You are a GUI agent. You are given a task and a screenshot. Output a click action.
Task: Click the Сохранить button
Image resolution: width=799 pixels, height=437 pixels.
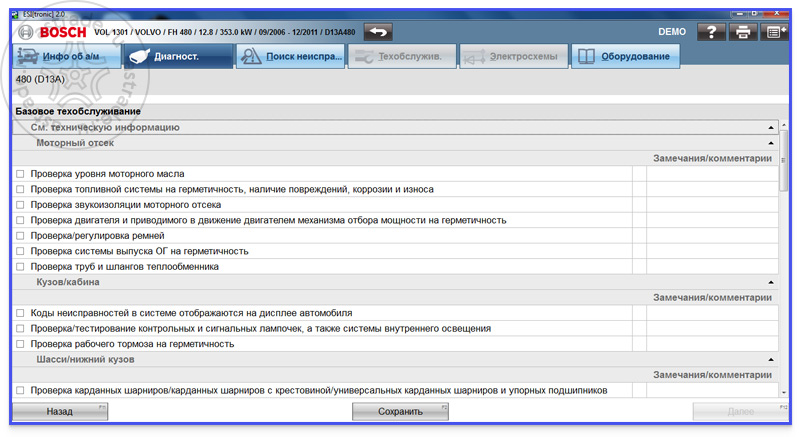coord(400,412)
